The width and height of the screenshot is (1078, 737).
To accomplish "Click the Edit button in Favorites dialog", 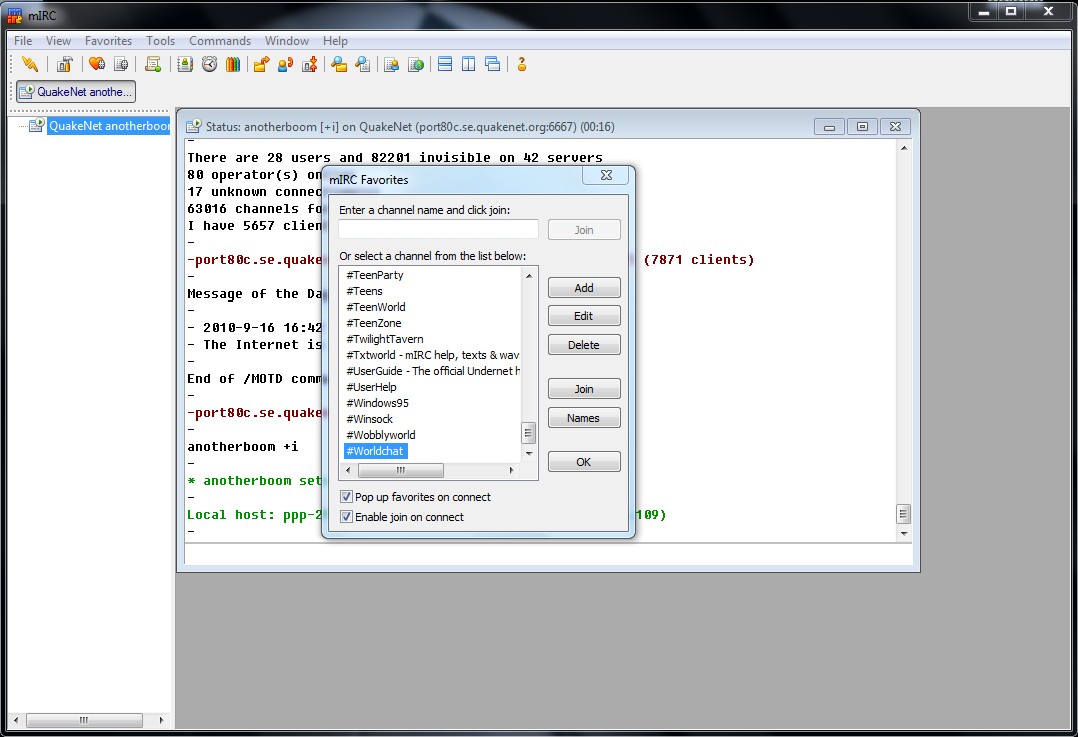I will (584, 316).
